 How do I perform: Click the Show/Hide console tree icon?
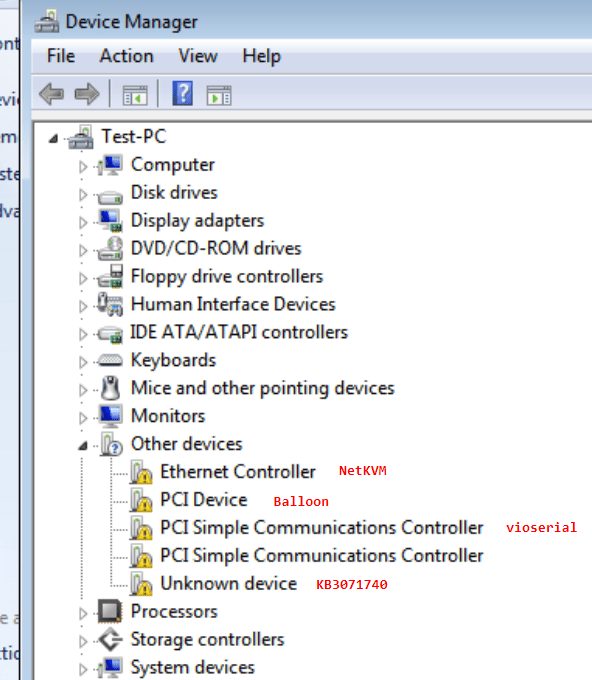[x=135, y=95]
